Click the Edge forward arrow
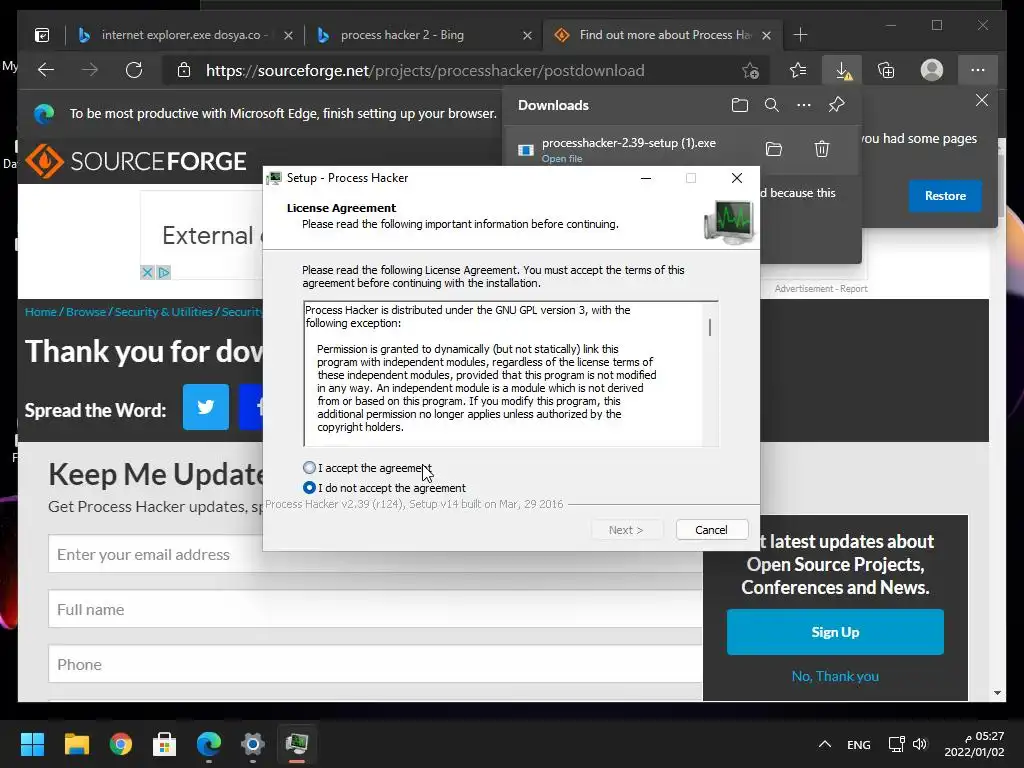 (x=89, y=70)
